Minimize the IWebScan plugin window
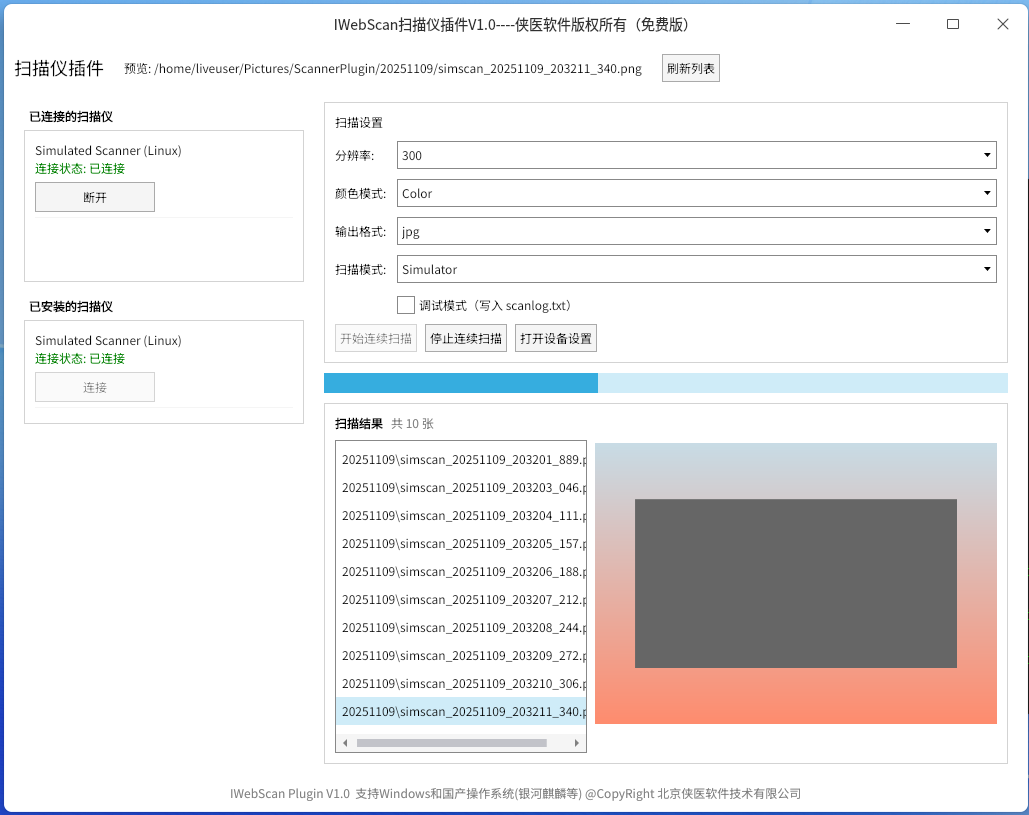Viewport: 1029px width, 815px height. (903, 24)
